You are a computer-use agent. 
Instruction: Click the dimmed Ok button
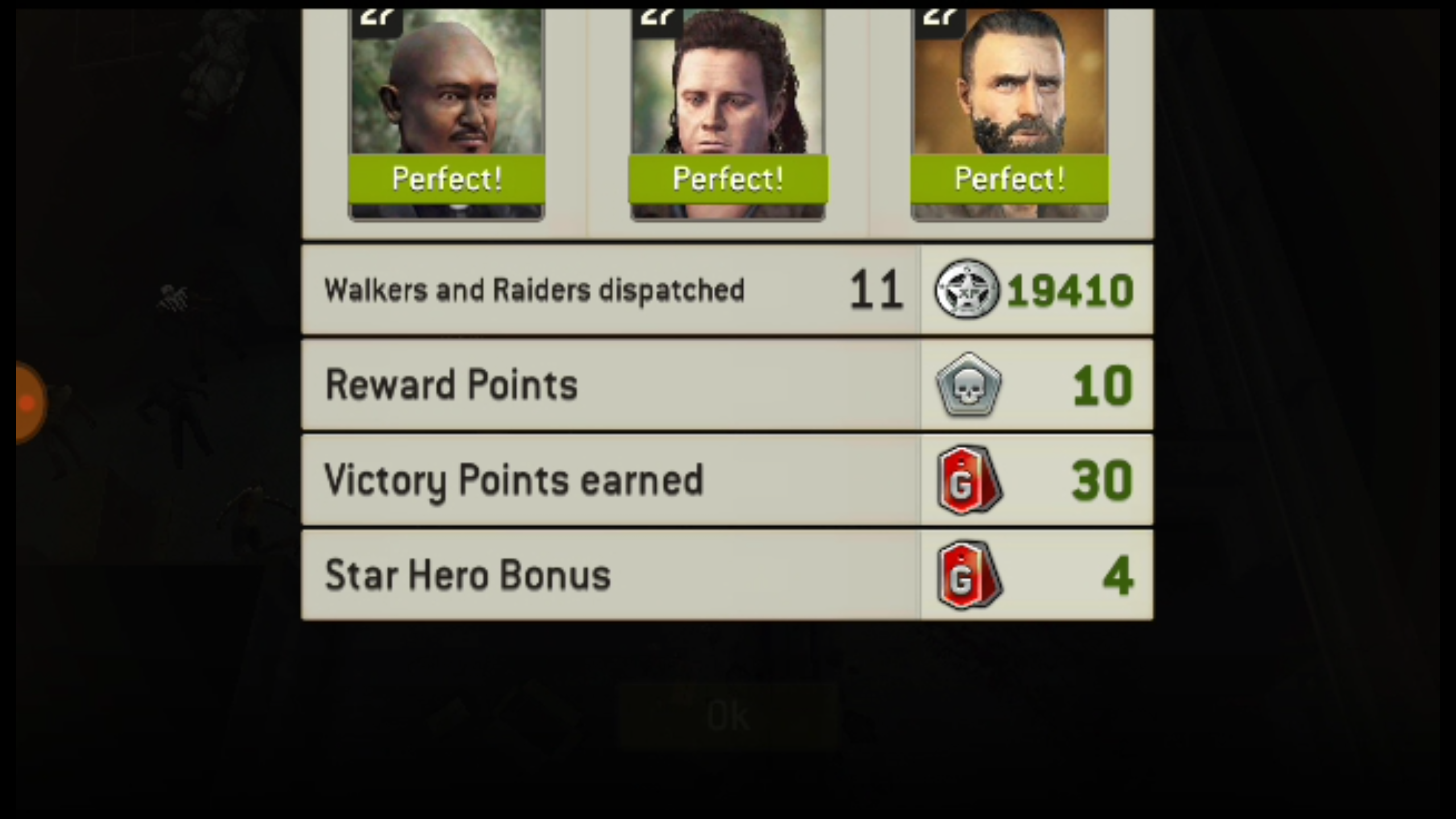[727, 716]
